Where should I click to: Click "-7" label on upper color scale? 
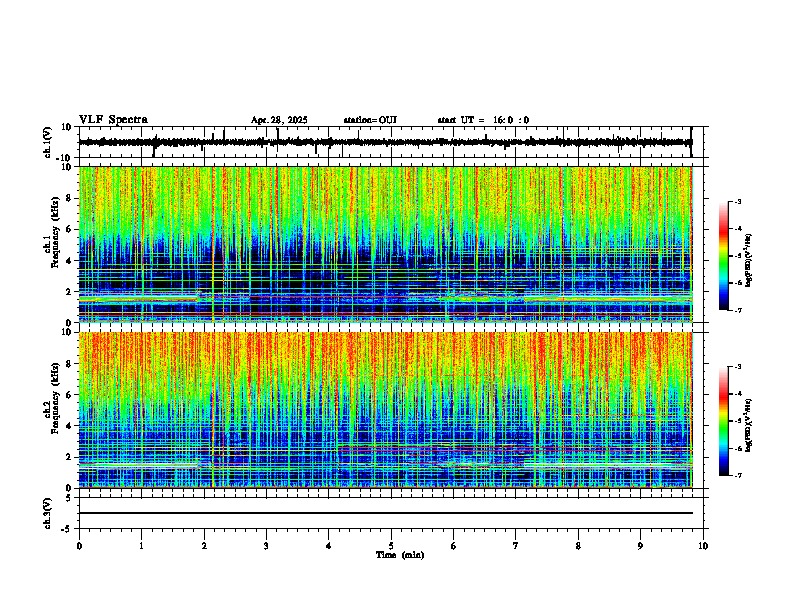pyautogui.click(x=737, y=310)
